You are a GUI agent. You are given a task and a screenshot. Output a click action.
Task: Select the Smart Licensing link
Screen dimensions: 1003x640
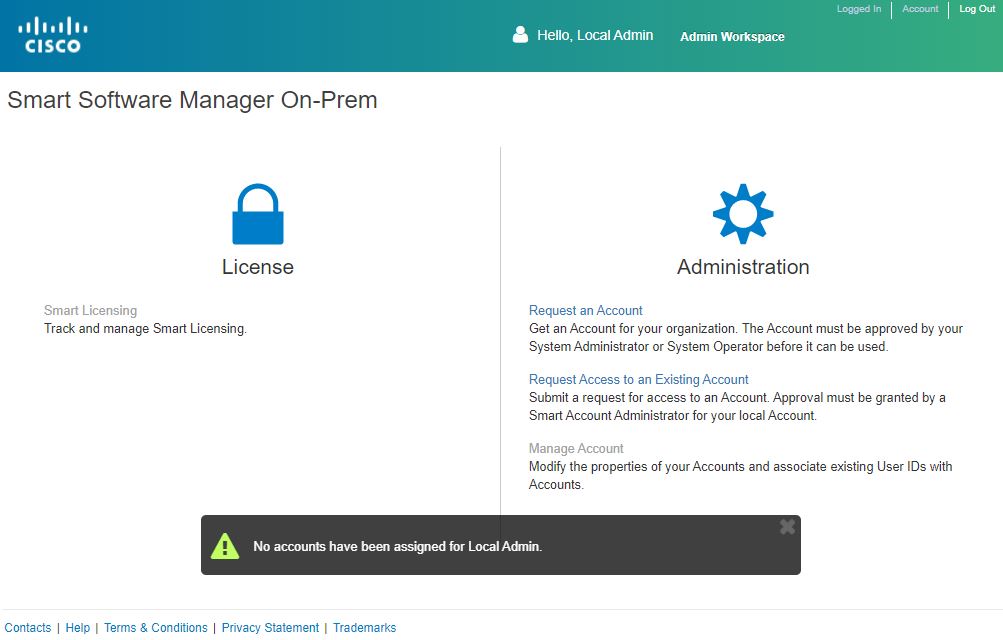[x=90, y=310]
